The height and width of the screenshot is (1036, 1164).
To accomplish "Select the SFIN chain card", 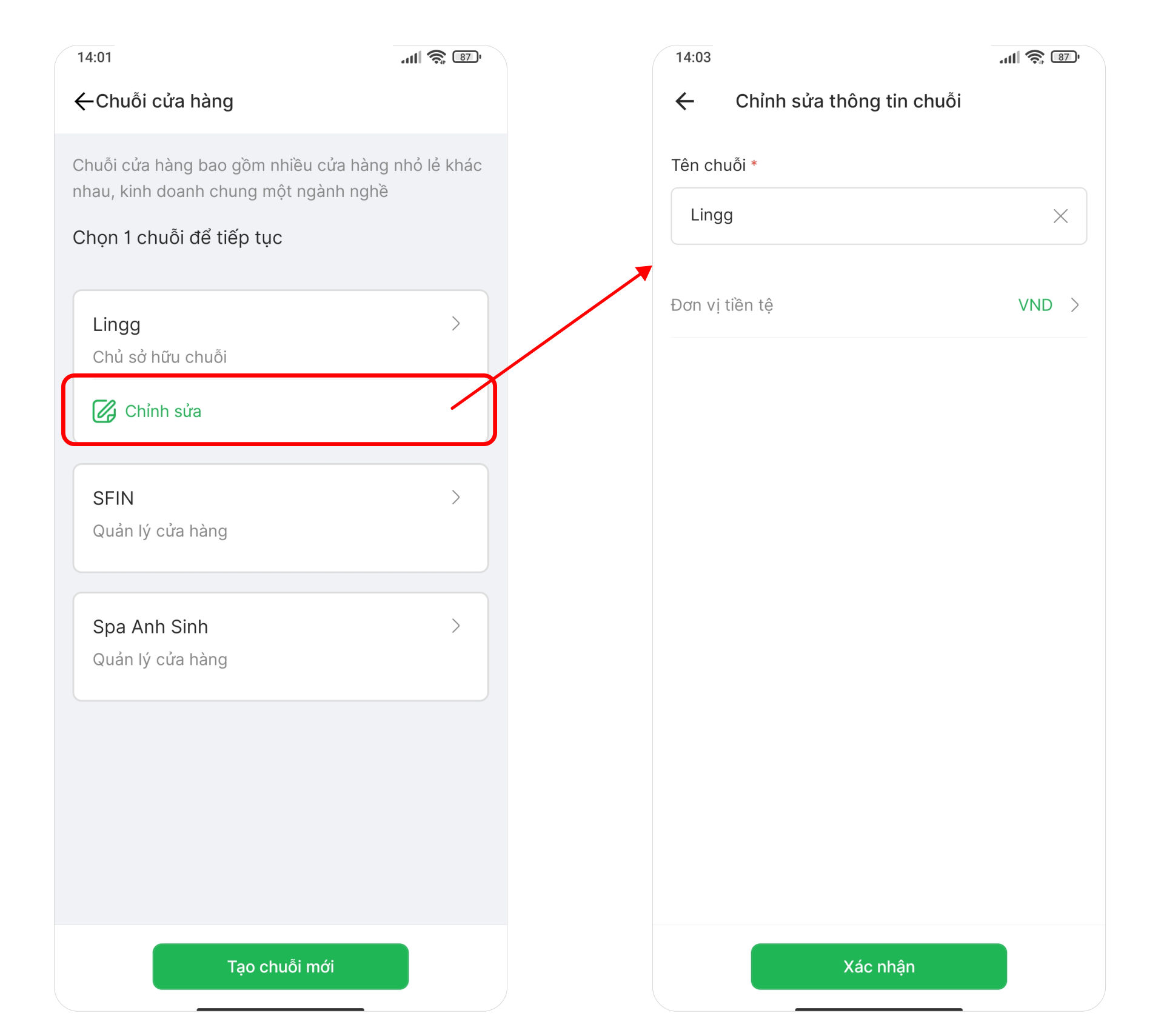I will (x=280, y=518).
